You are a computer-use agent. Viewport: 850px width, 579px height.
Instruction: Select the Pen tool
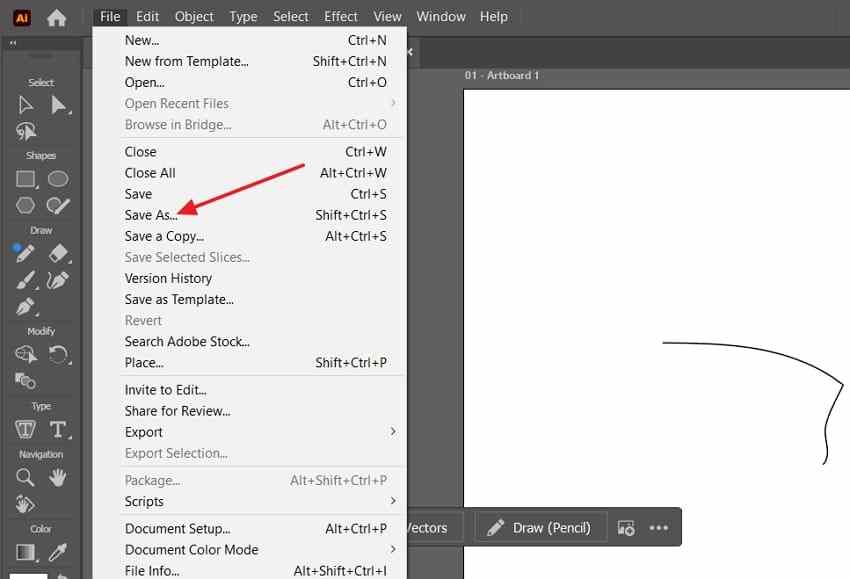(x=25, y=307)
